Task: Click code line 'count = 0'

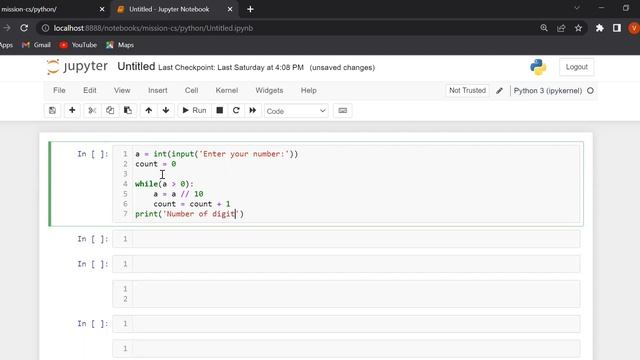Action: pyautogui.click(x=156, y=164)
